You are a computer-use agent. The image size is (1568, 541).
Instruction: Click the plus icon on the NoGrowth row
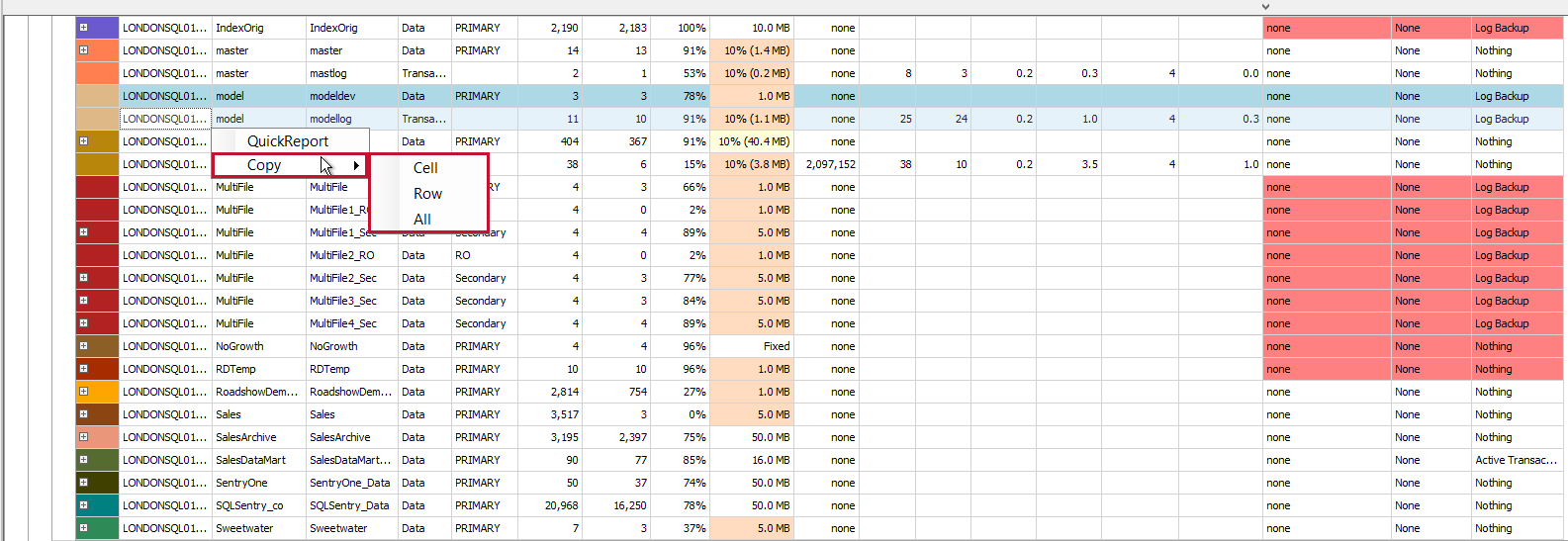click(x=83, y=346)
